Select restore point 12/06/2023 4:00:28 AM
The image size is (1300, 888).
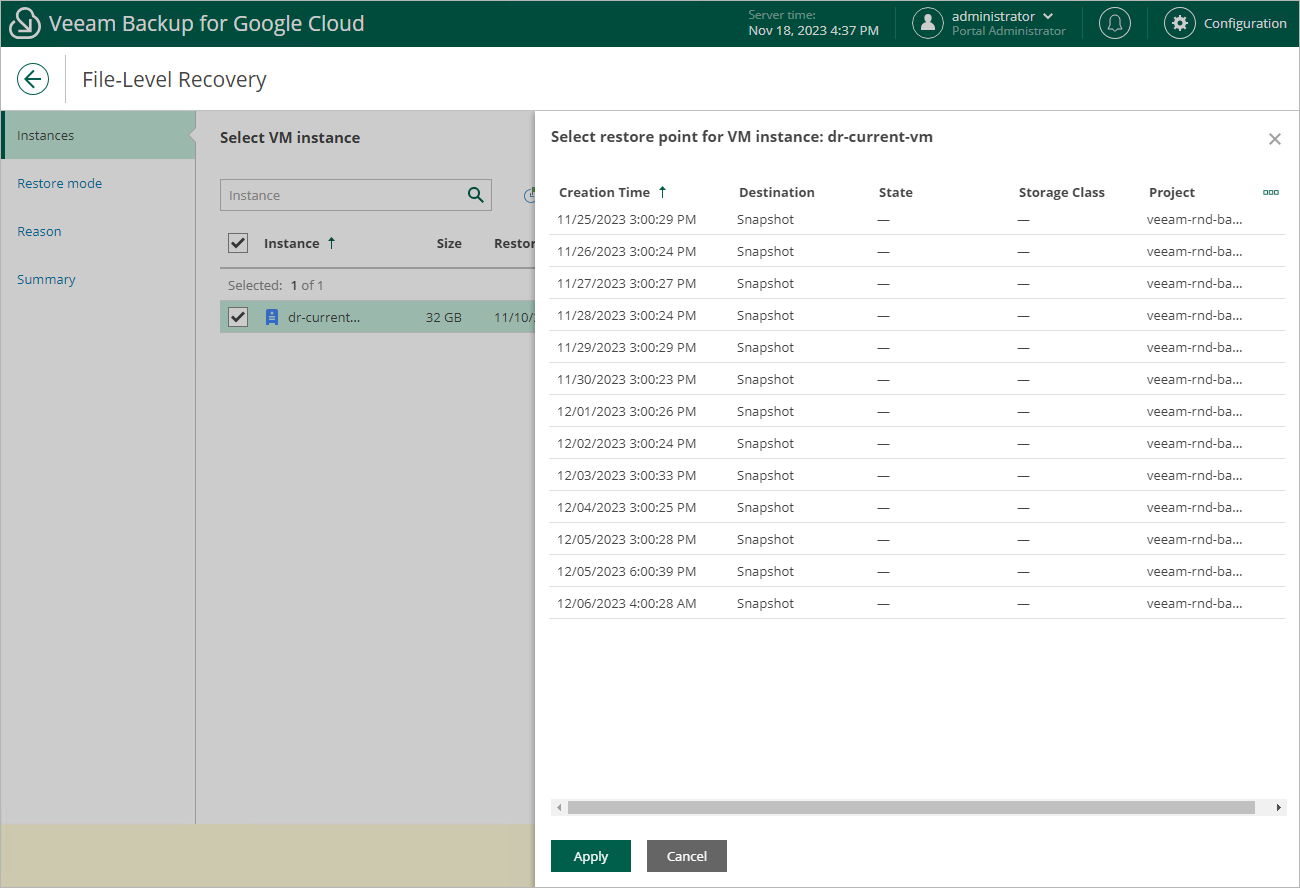pos(917,603)
